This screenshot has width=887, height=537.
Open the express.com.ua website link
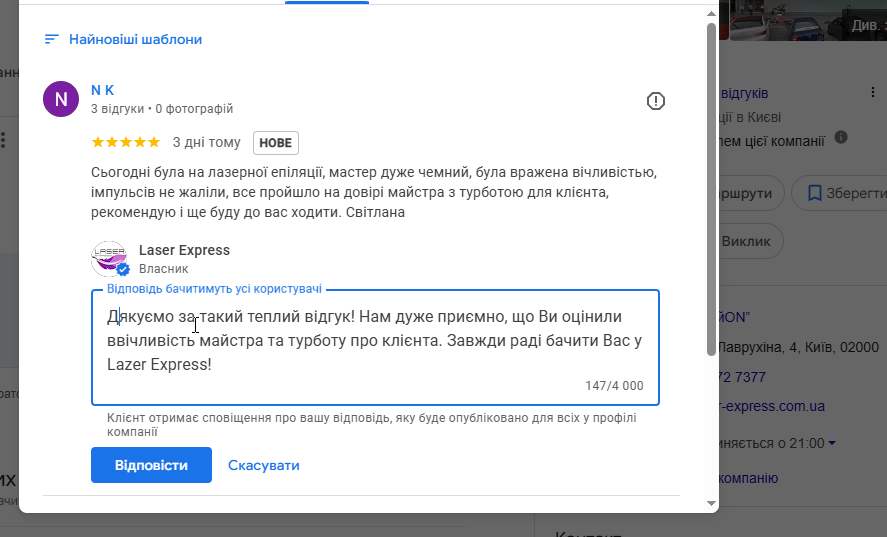(x=772, y=406)
